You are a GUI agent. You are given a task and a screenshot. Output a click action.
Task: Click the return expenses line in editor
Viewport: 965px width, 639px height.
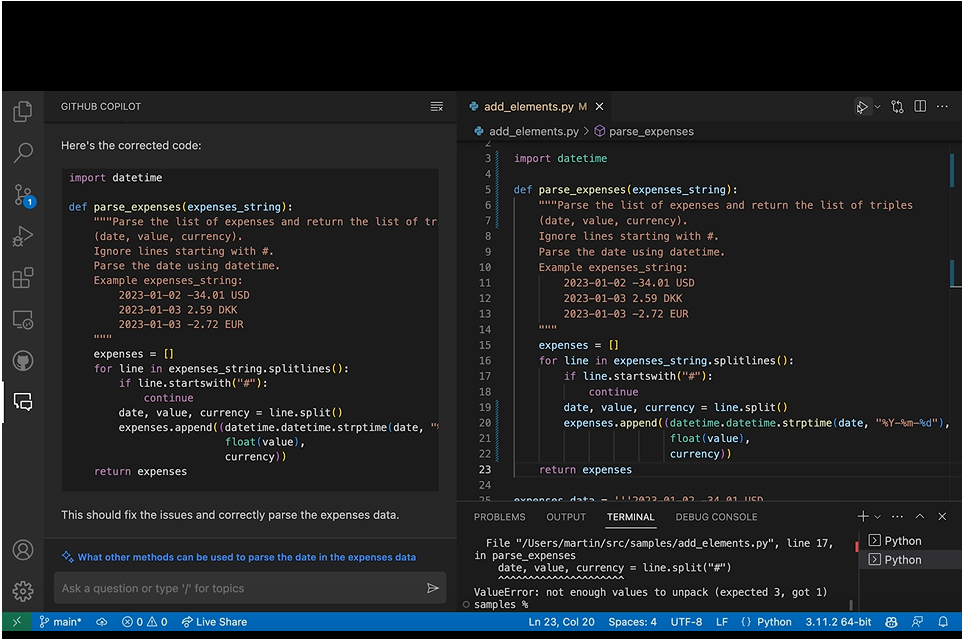(x=585, y=470)
